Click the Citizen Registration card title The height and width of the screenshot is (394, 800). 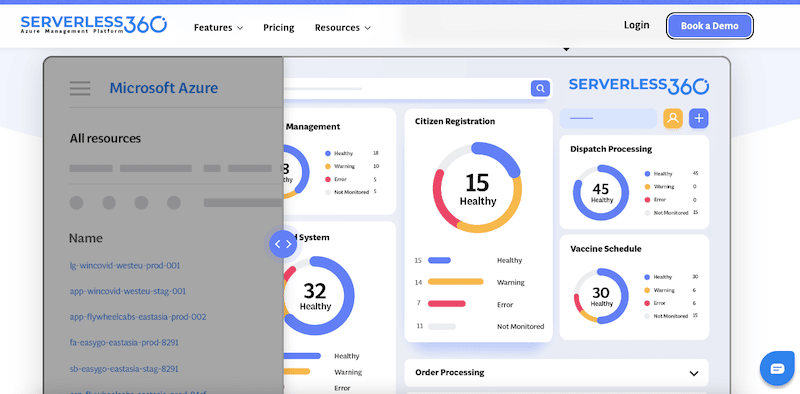coord(455,121)
